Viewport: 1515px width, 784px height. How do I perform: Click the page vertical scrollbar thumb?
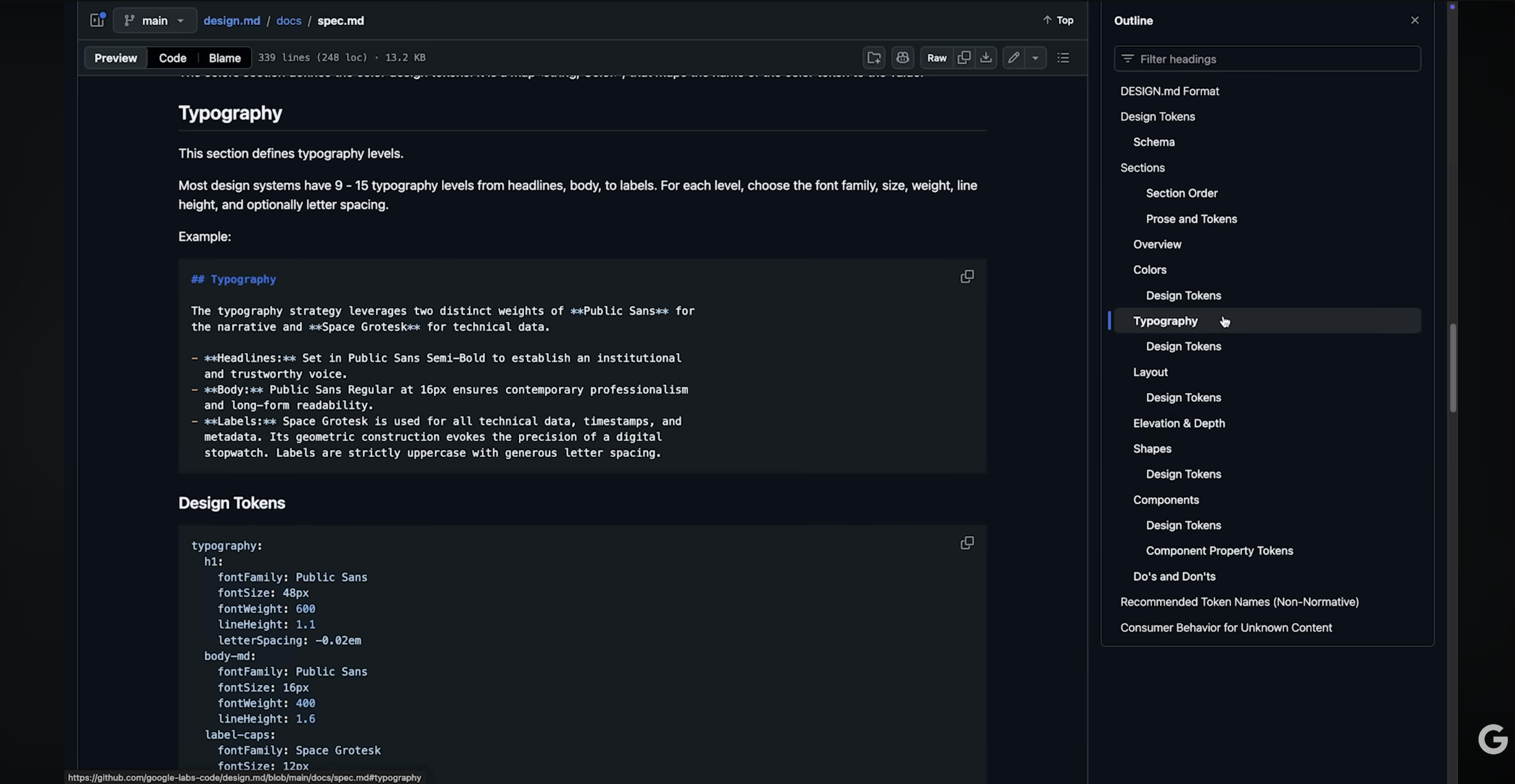(1453, 368)
